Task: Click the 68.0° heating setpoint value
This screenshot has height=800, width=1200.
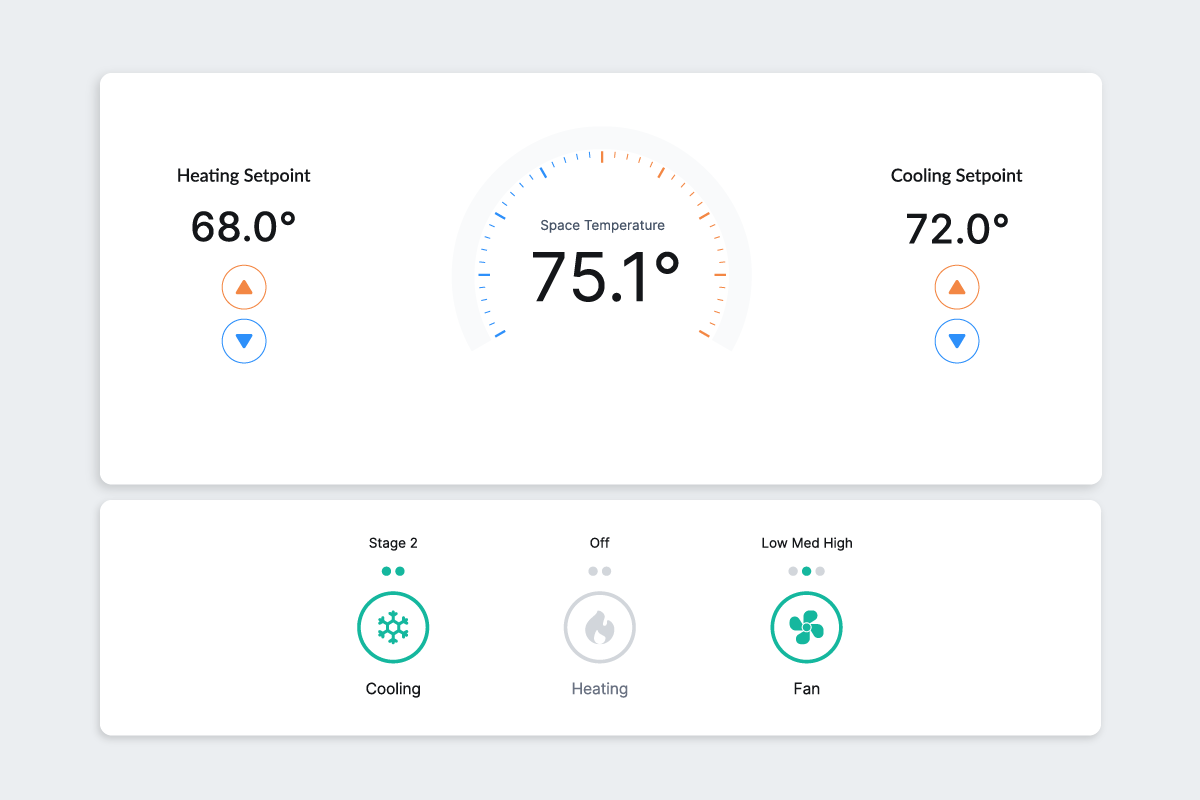Action: [x=244, y=227]
